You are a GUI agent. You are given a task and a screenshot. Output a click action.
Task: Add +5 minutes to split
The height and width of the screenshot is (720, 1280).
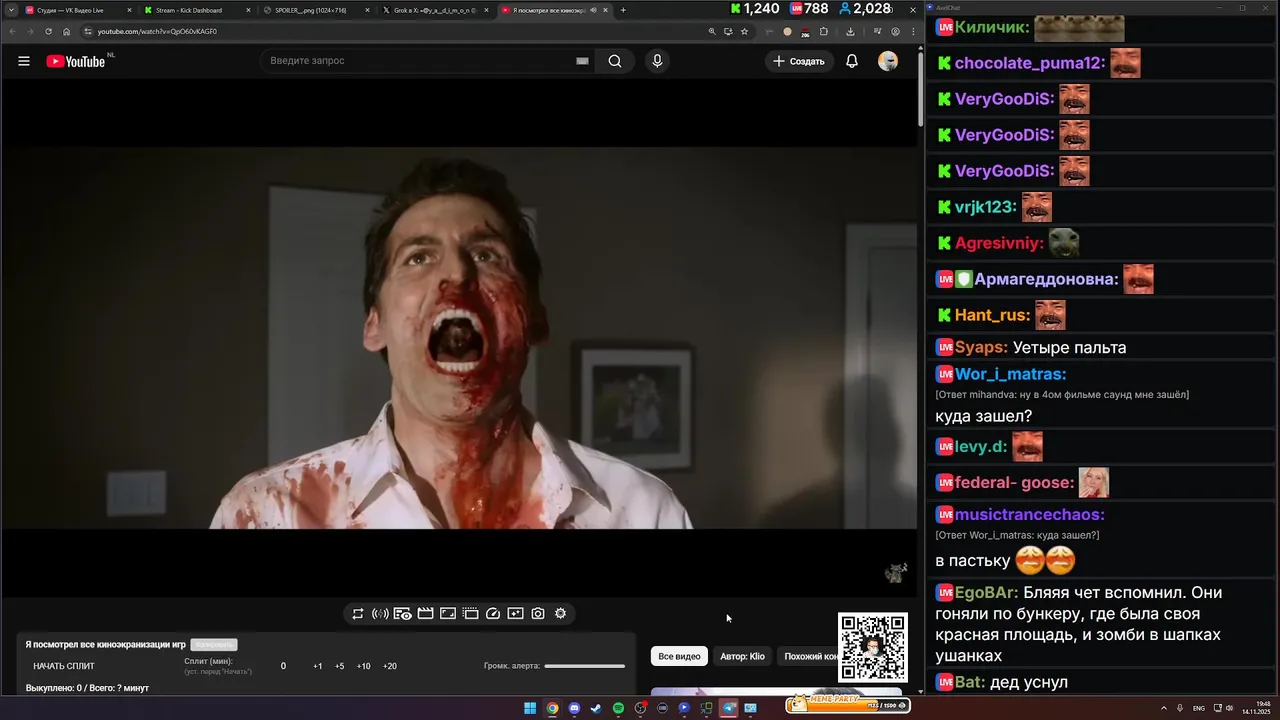click(x=340, y=666)
